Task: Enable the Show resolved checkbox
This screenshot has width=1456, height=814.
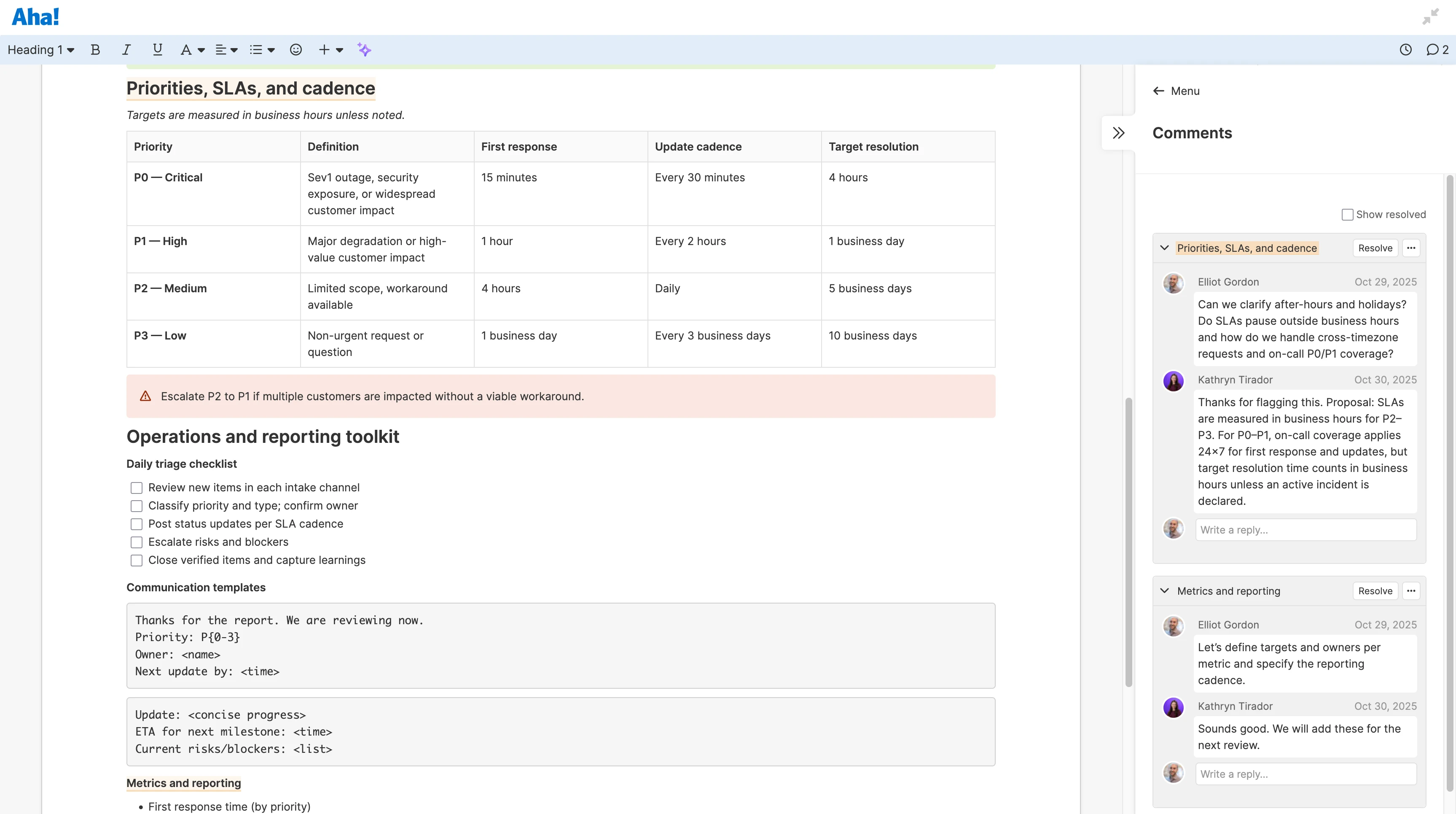Action: pos(1348,214)
